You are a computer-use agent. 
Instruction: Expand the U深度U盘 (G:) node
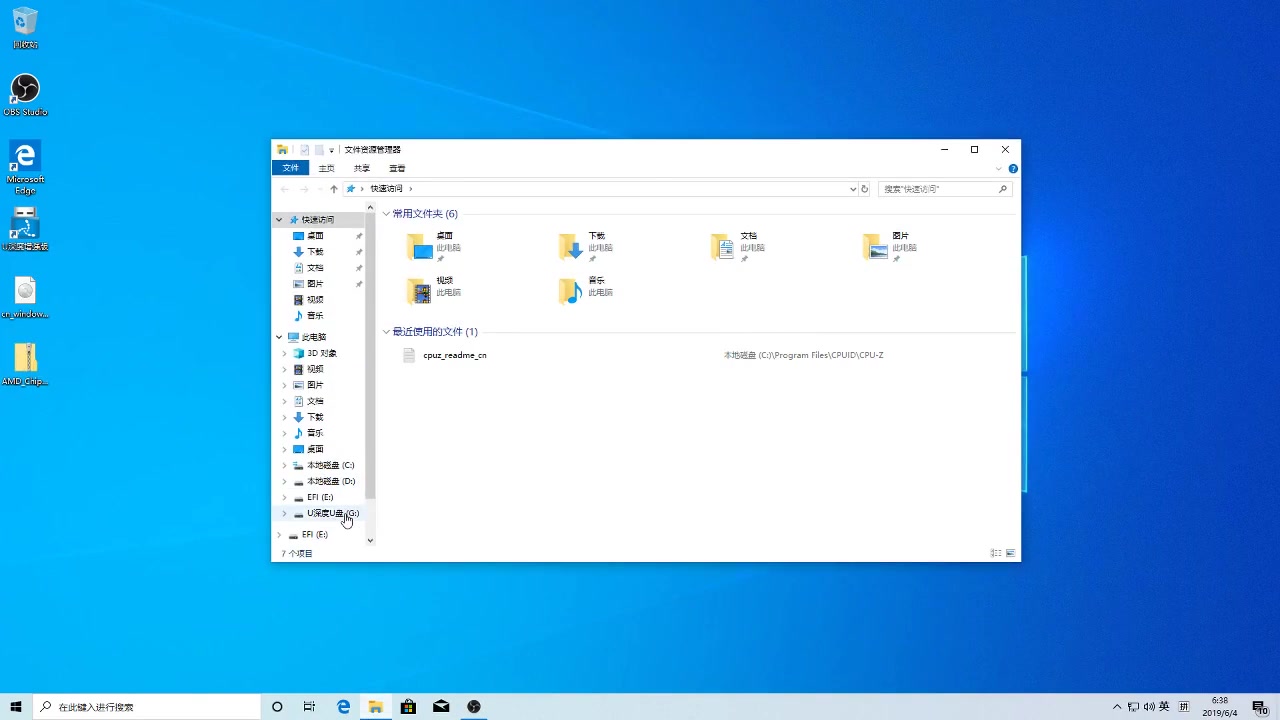coord(284,513)
